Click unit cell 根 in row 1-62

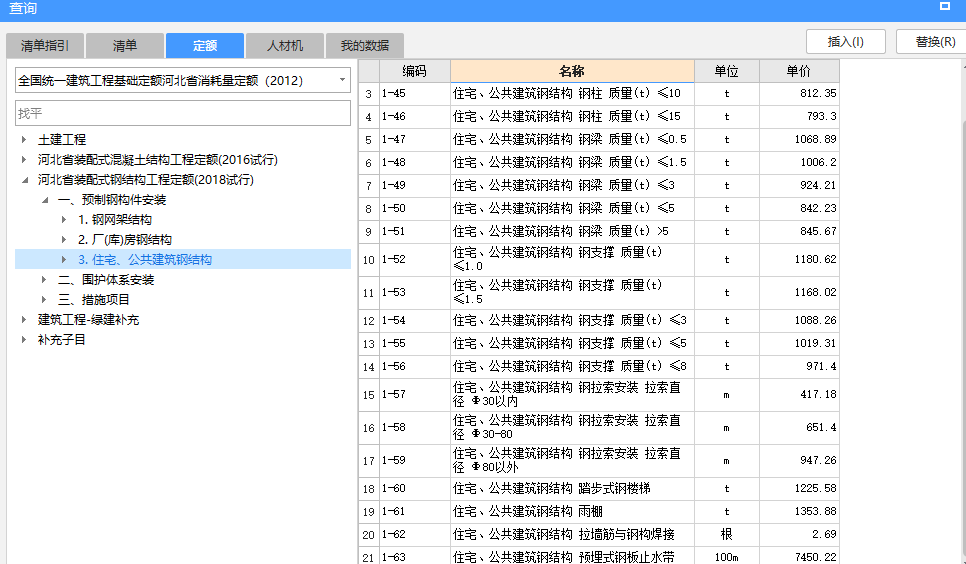pyautogui.click(x=727, y=534)
